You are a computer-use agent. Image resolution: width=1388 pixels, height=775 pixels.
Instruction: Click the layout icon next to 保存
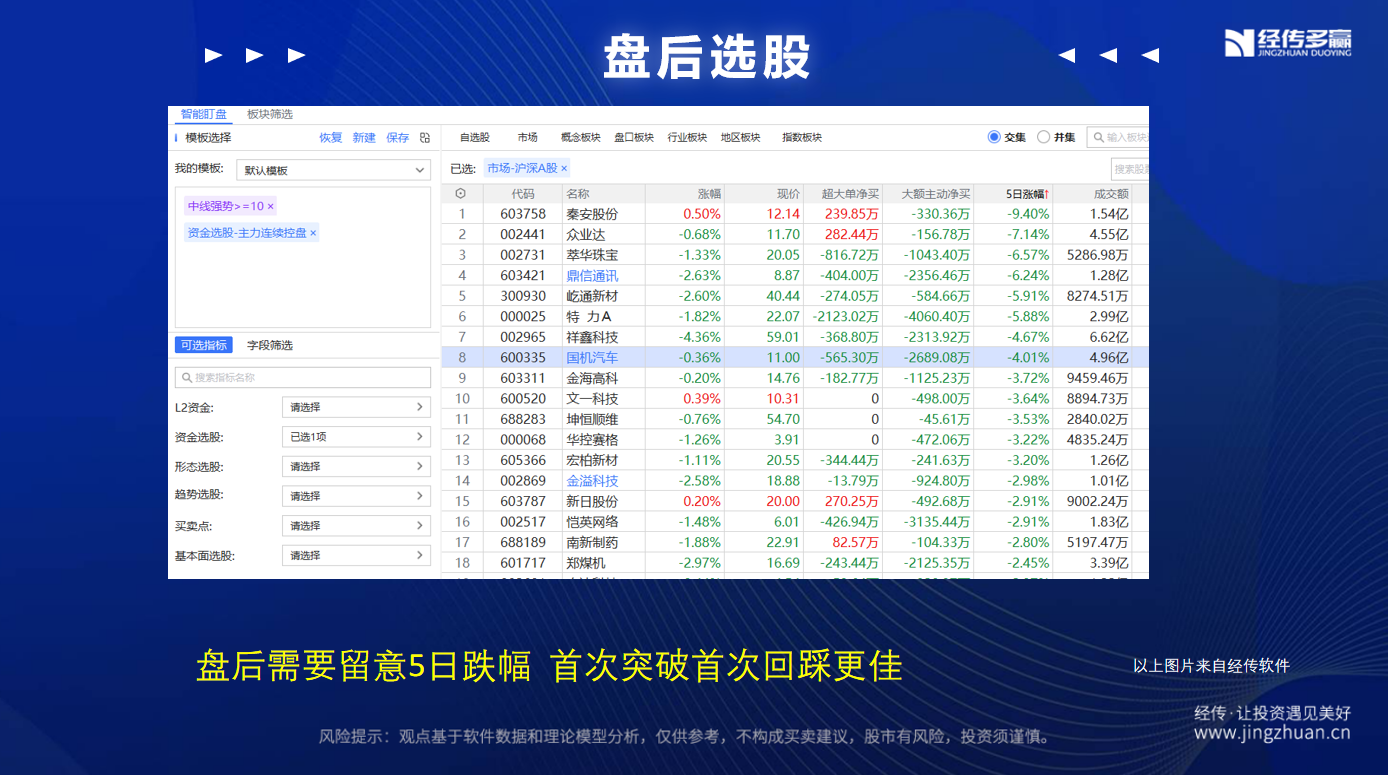(425, 138)
